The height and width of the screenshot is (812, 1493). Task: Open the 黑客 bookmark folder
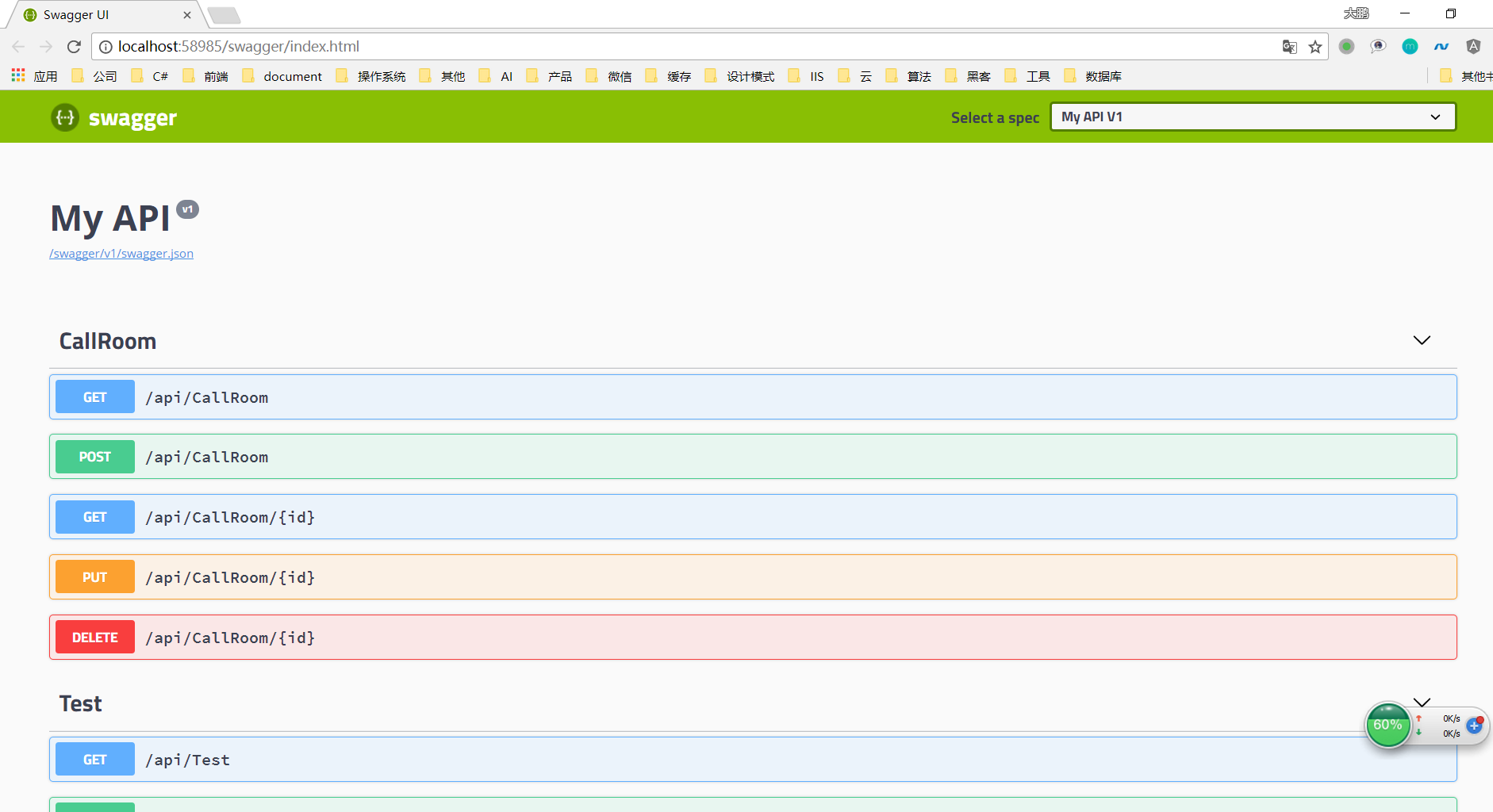click(969, 76)
